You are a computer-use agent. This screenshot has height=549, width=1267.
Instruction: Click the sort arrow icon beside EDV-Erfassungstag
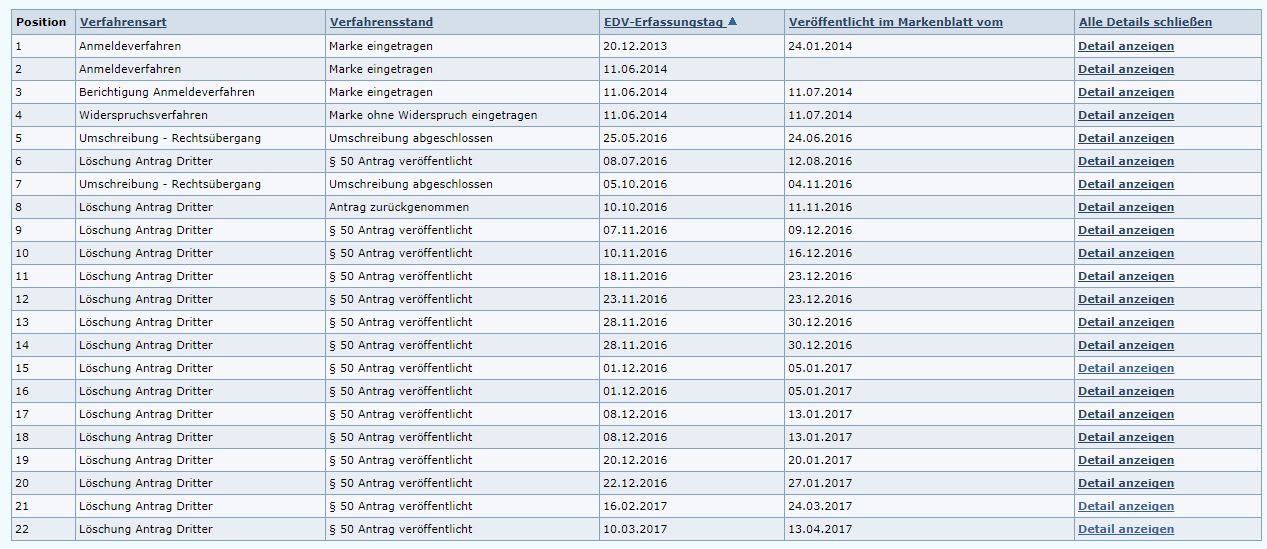[x=733, y=22]
